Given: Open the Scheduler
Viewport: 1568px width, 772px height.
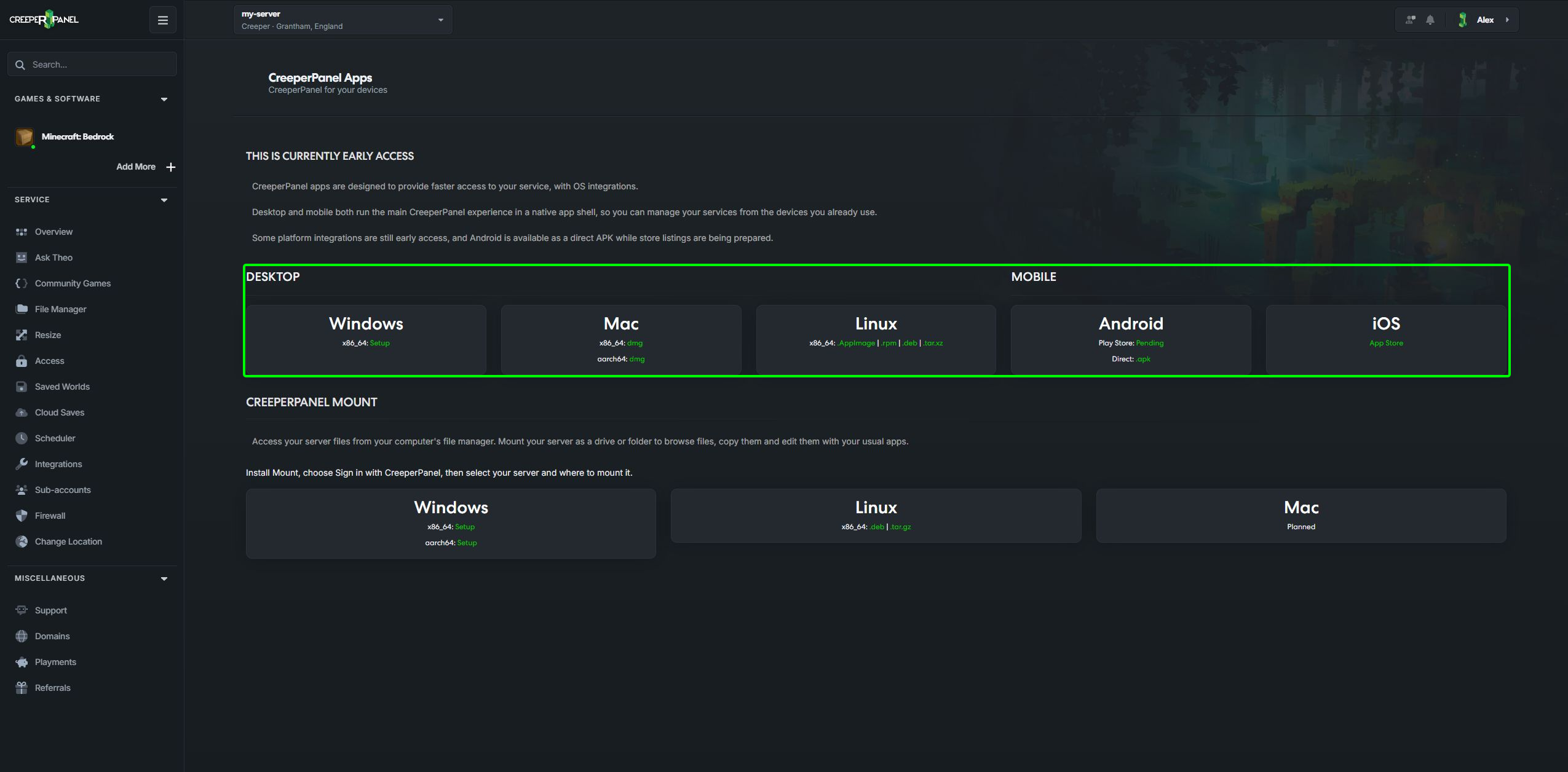Looking at the screenshot, I should (55, 438).
